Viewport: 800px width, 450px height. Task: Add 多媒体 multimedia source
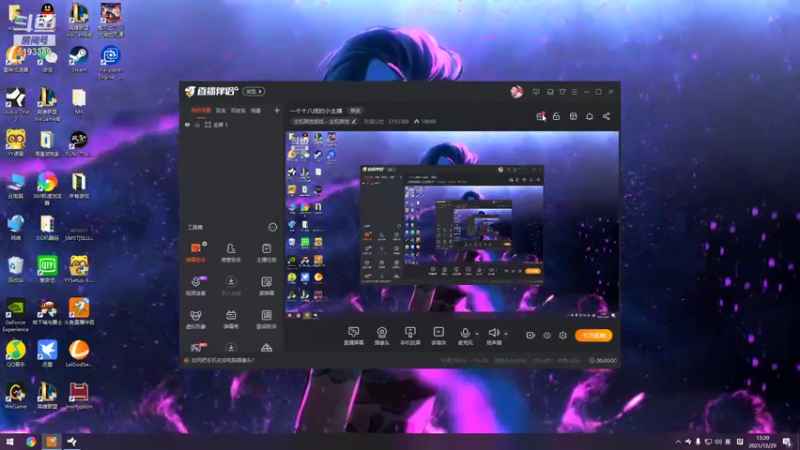(x=438, y=336)
